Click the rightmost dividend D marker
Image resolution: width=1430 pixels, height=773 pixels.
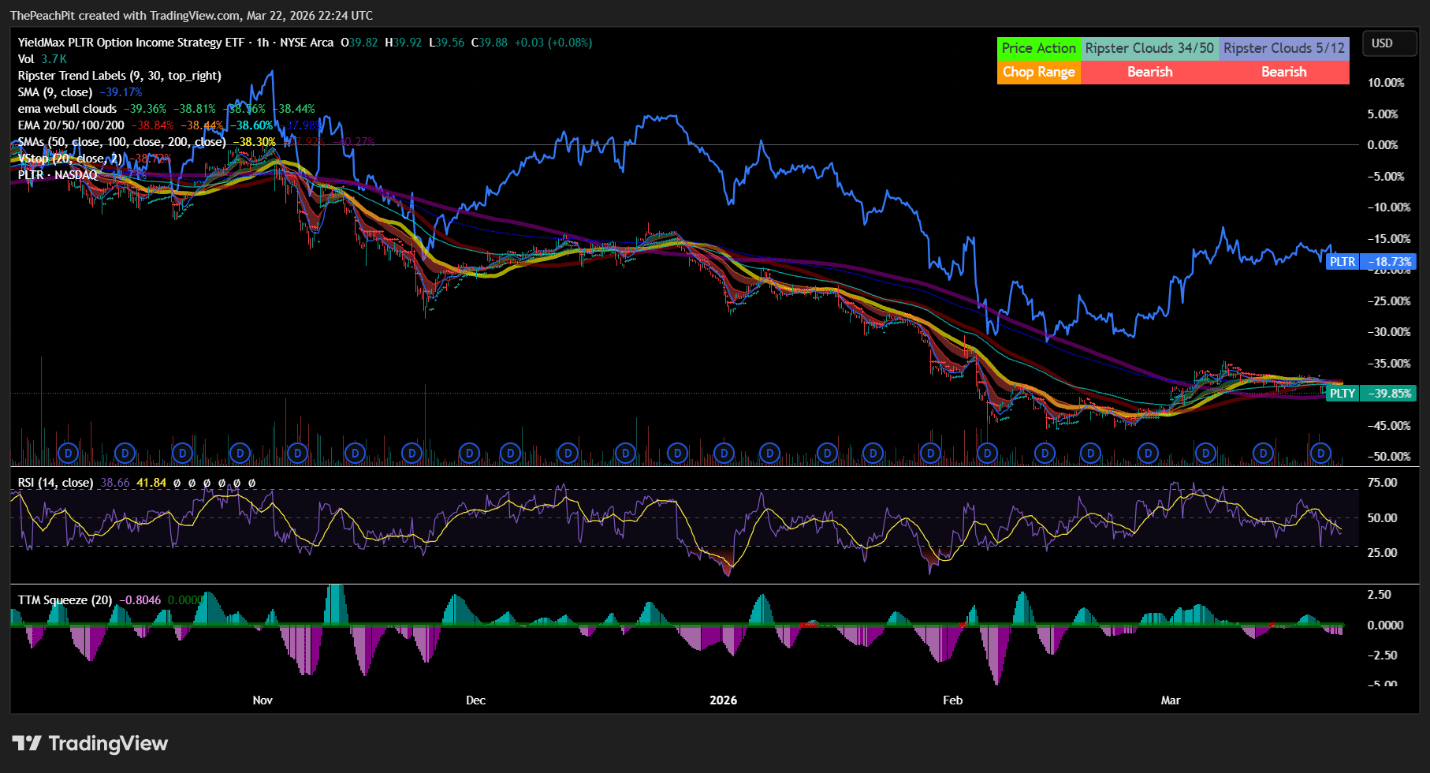click(x=1319, y=454)
